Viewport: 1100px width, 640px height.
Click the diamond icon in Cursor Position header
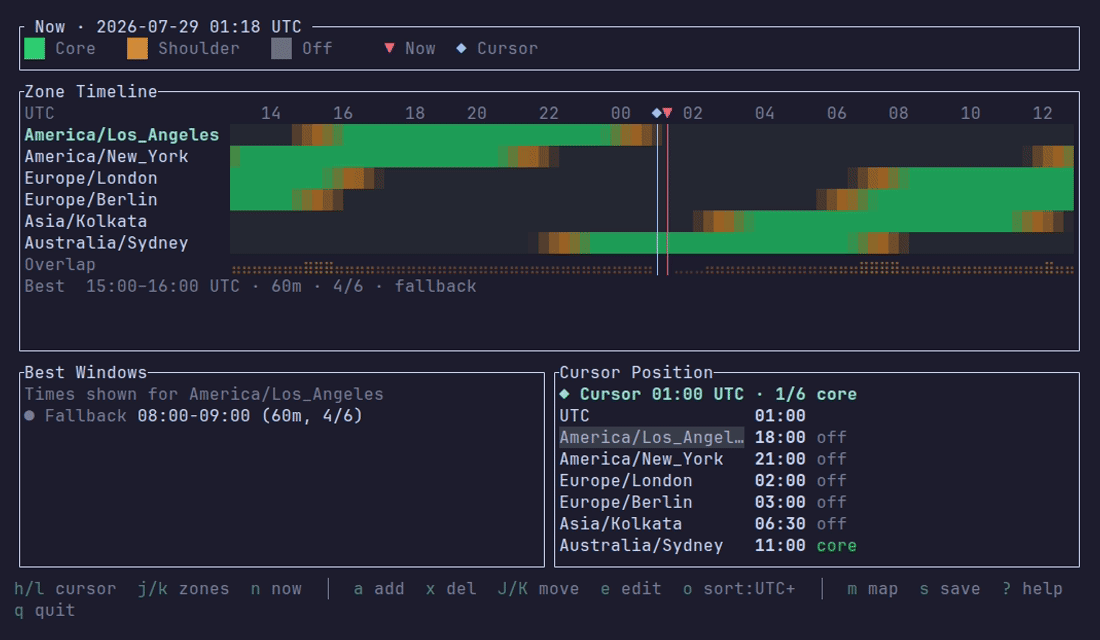click(x=564, y=394)
